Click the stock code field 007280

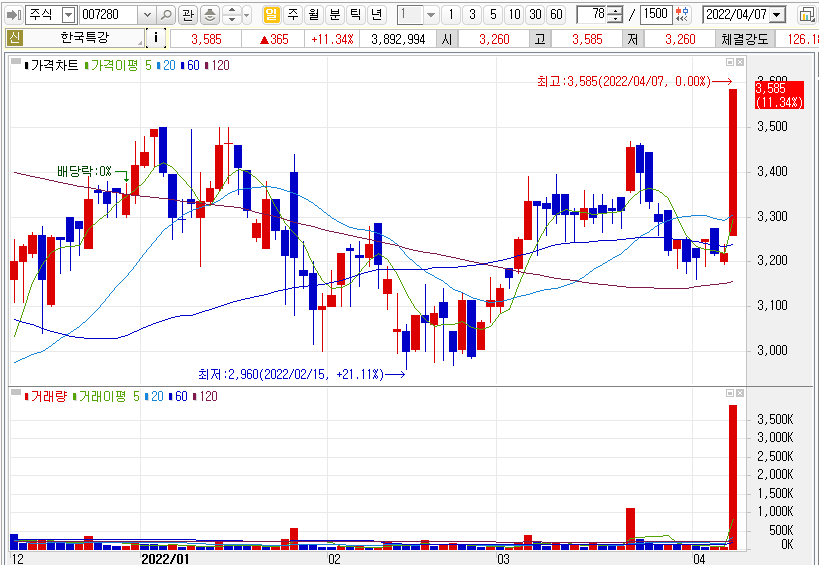coord(109,15)
